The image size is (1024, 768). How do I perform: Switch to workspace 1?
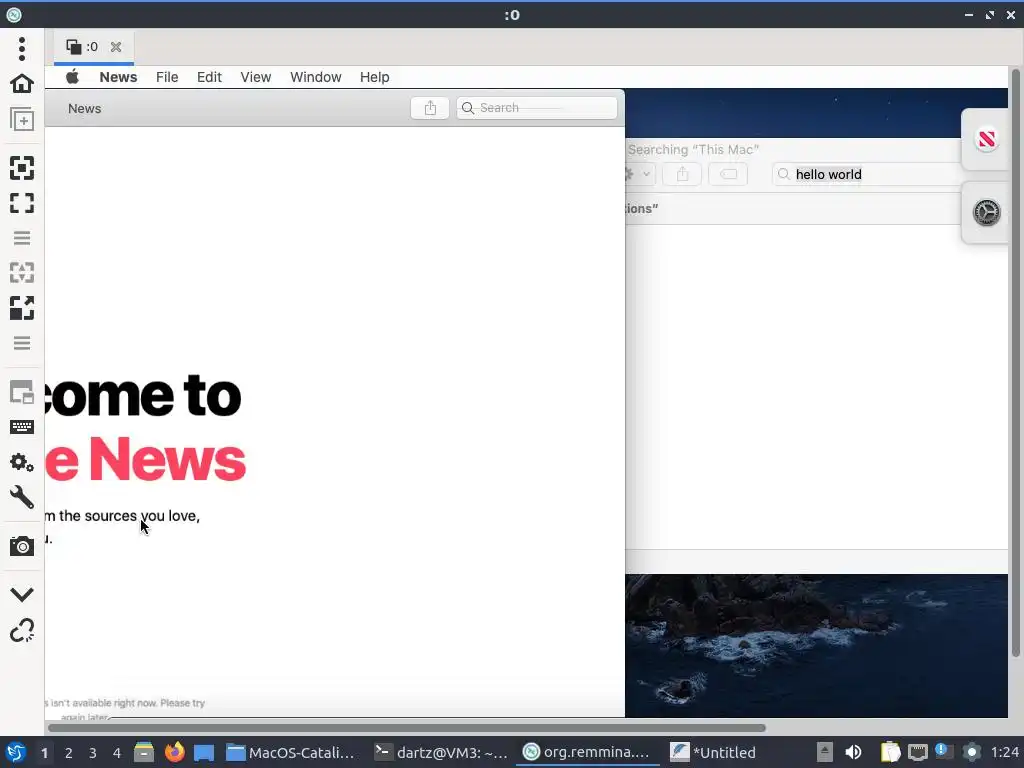pyautogui.click(x=44, y=753)
